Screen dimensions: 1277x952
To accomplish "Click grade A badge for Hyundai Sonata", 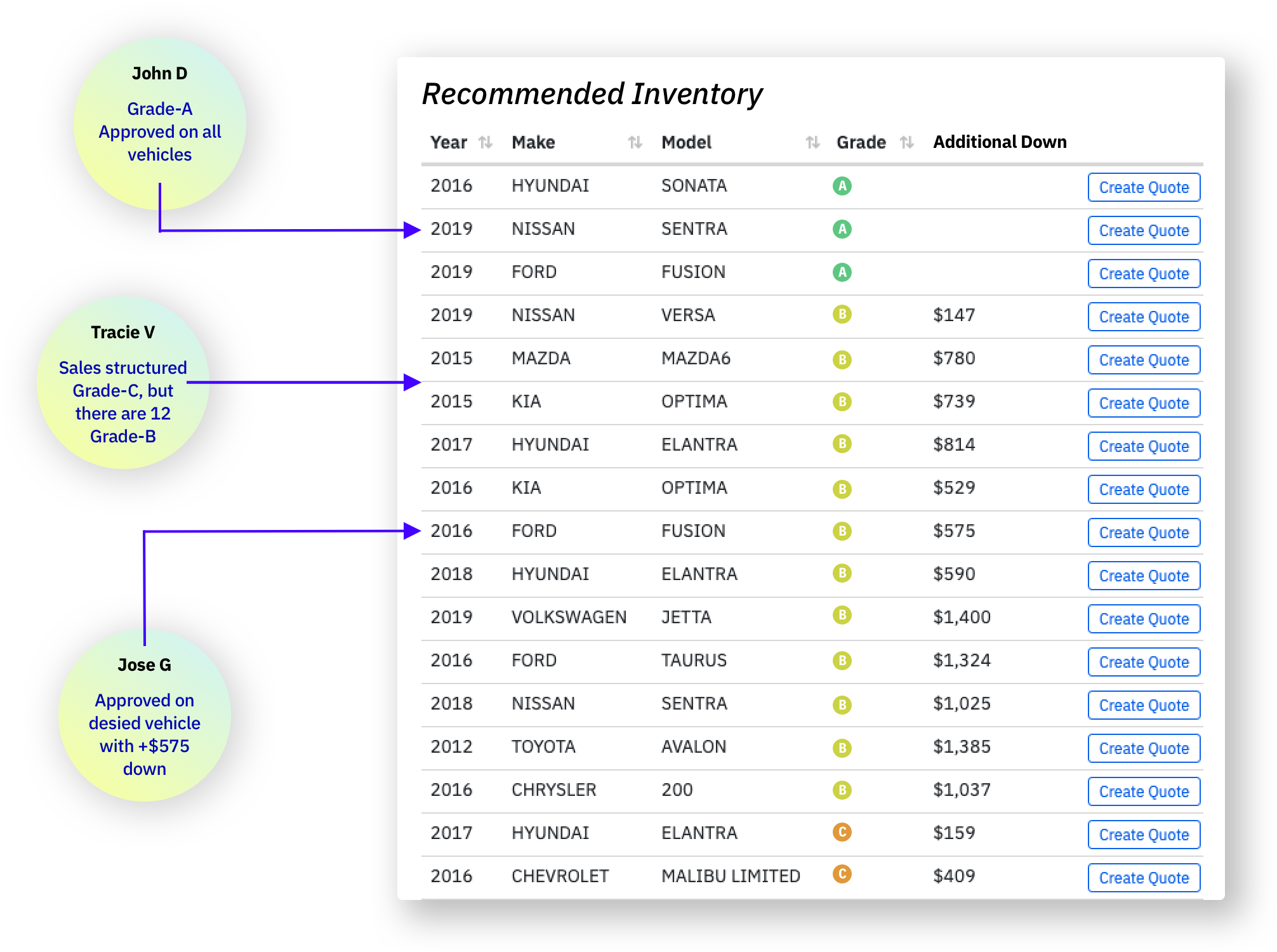I will (x=842, y=186).
